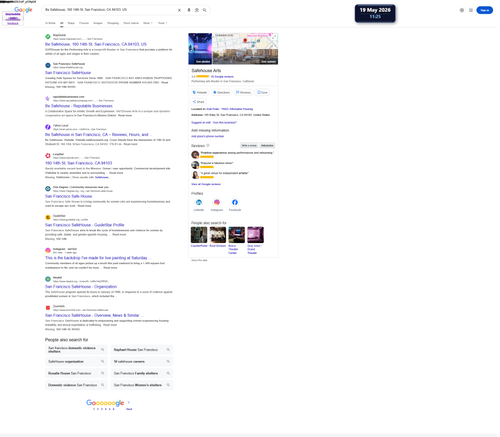
Task: Open the Shopping search tab
Action: 113,23
